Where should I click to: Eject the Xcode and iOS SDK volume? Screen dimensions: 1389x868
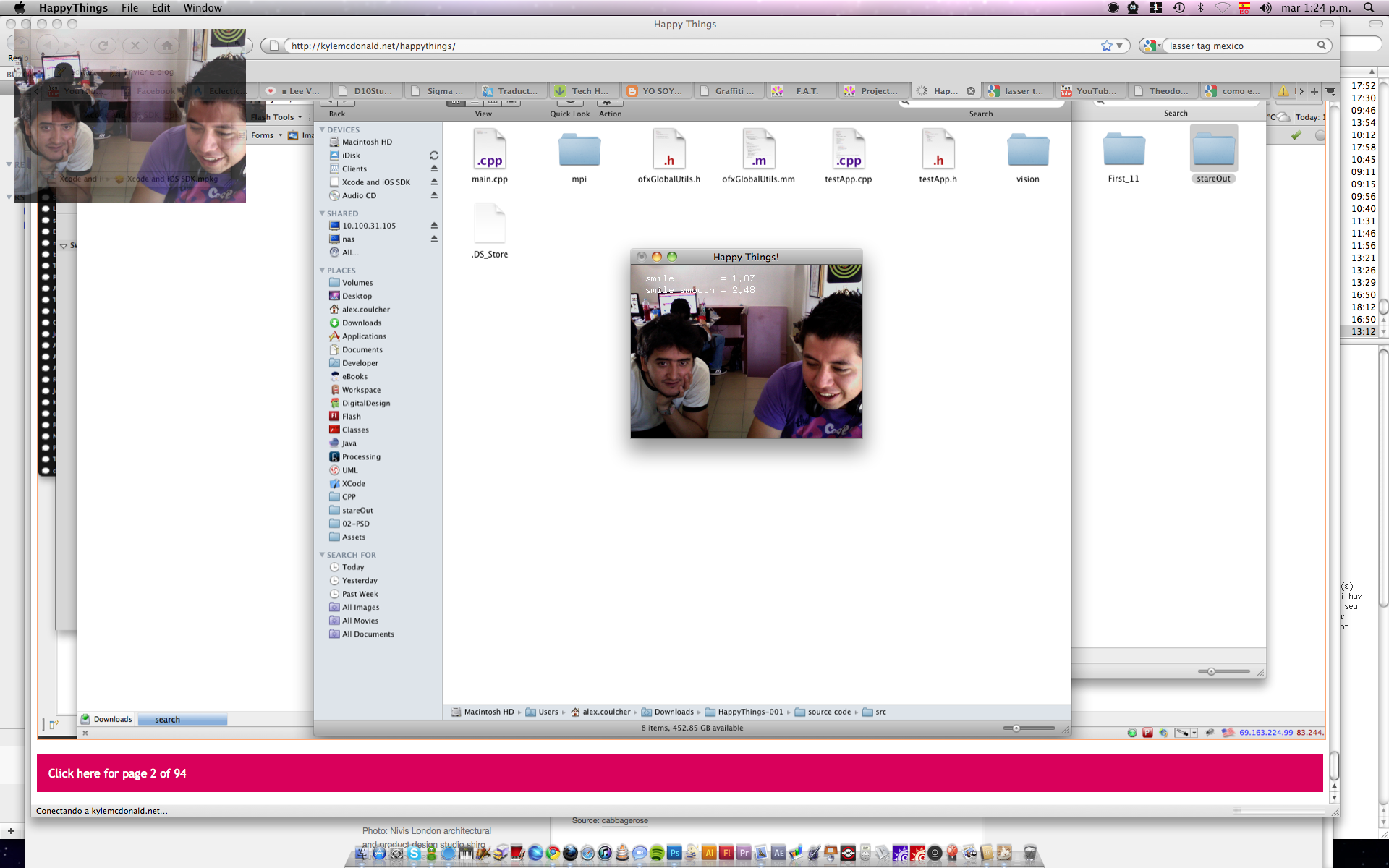pos(434,182)
